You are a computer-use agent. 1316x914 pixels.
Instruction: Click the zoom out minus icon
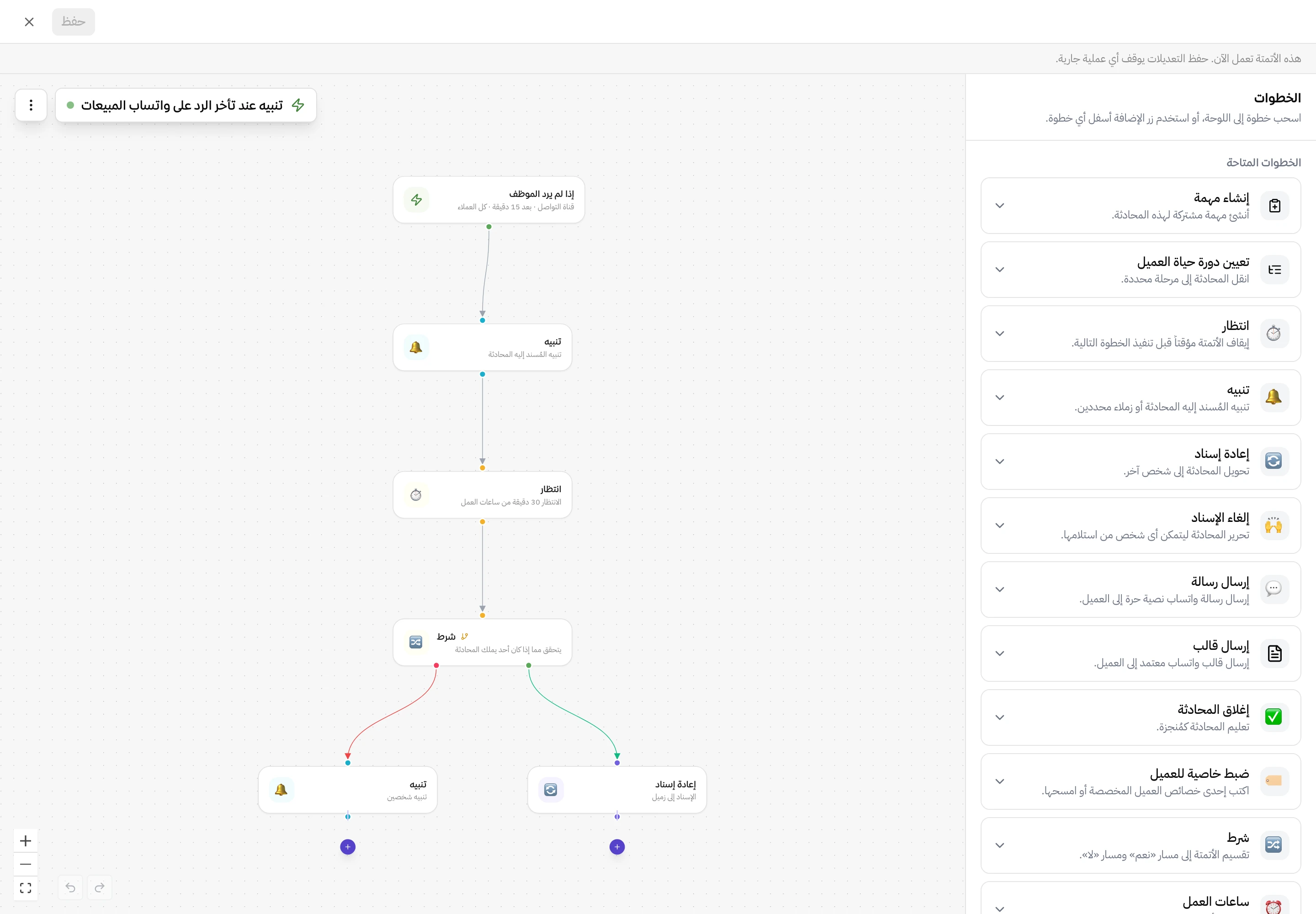click(25, 864)
